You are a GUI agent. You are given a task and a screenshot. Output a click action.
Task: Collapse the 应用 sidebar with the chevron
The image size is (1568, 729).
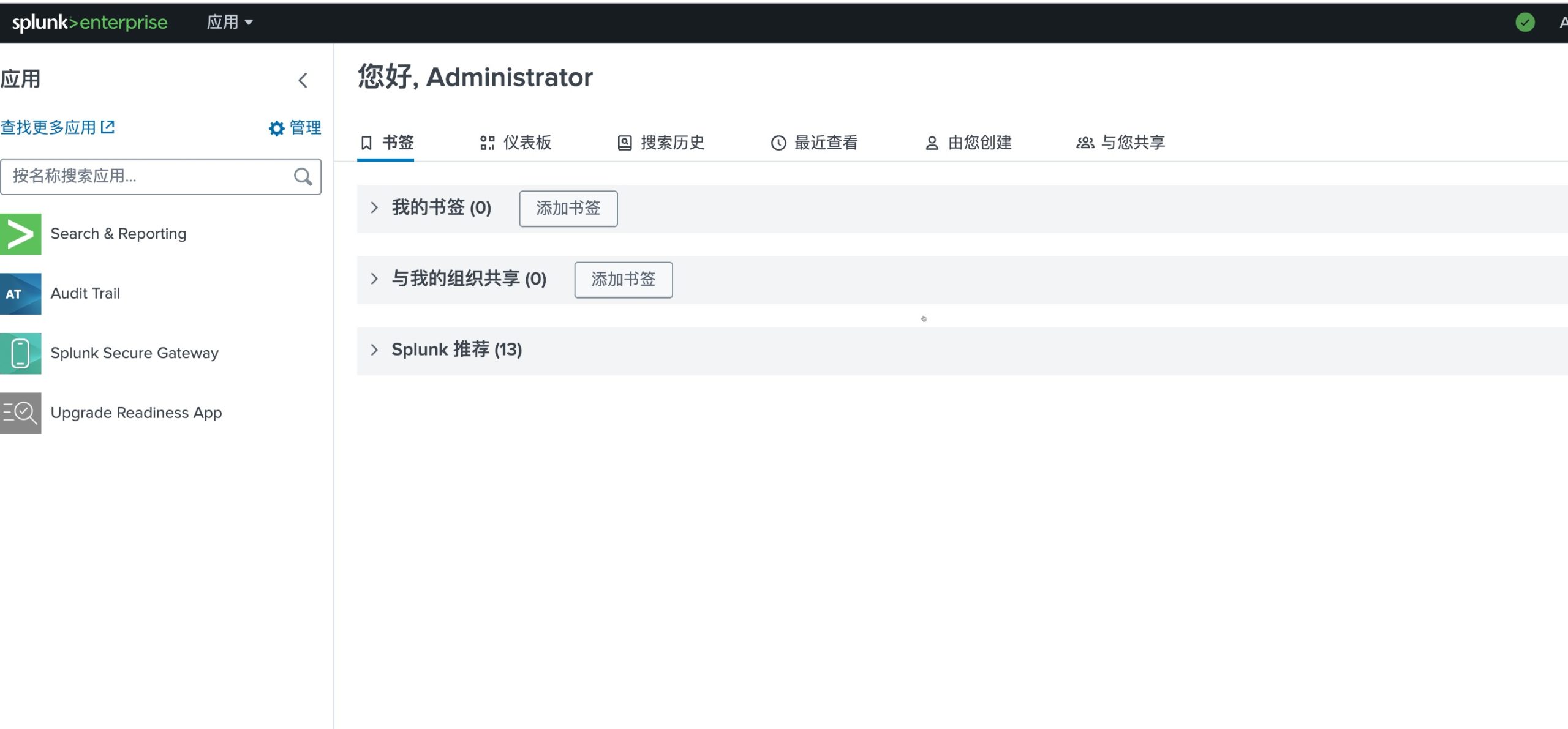pyautogui.click(x=303, y=80)
